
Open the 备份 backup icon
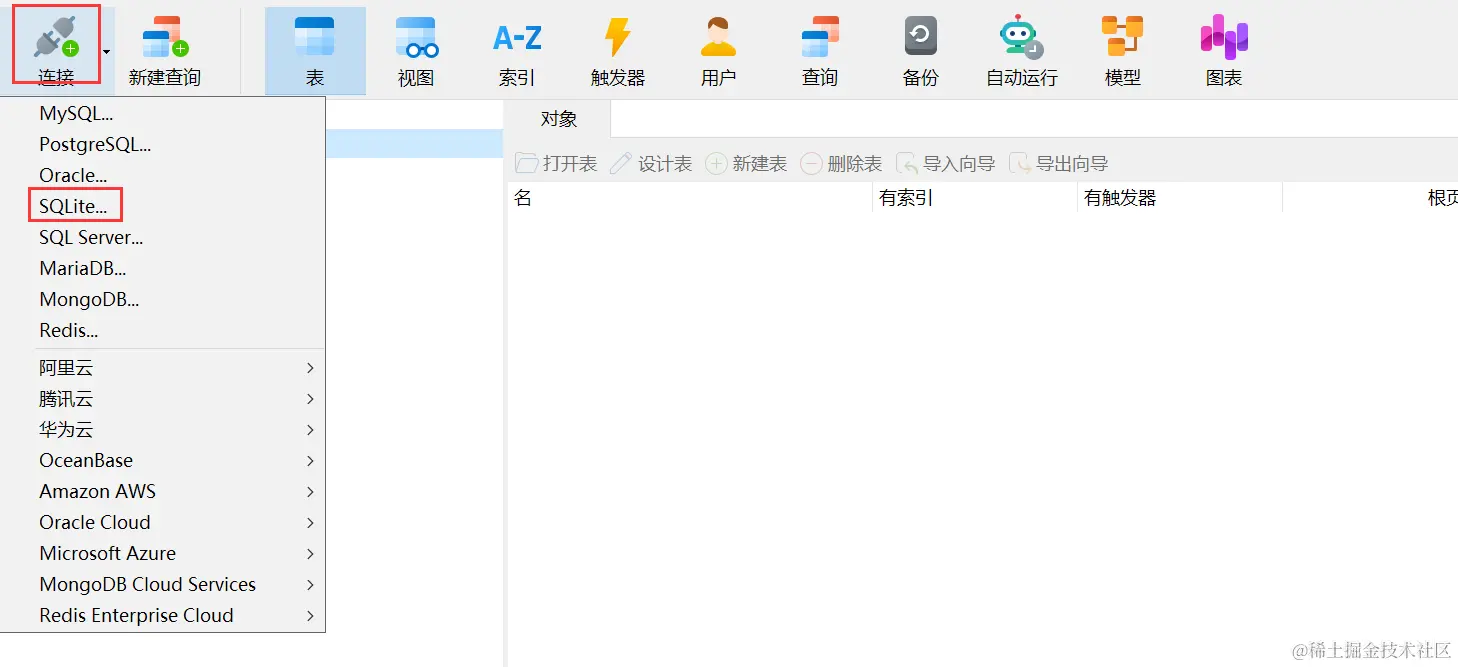pos(920,38)
